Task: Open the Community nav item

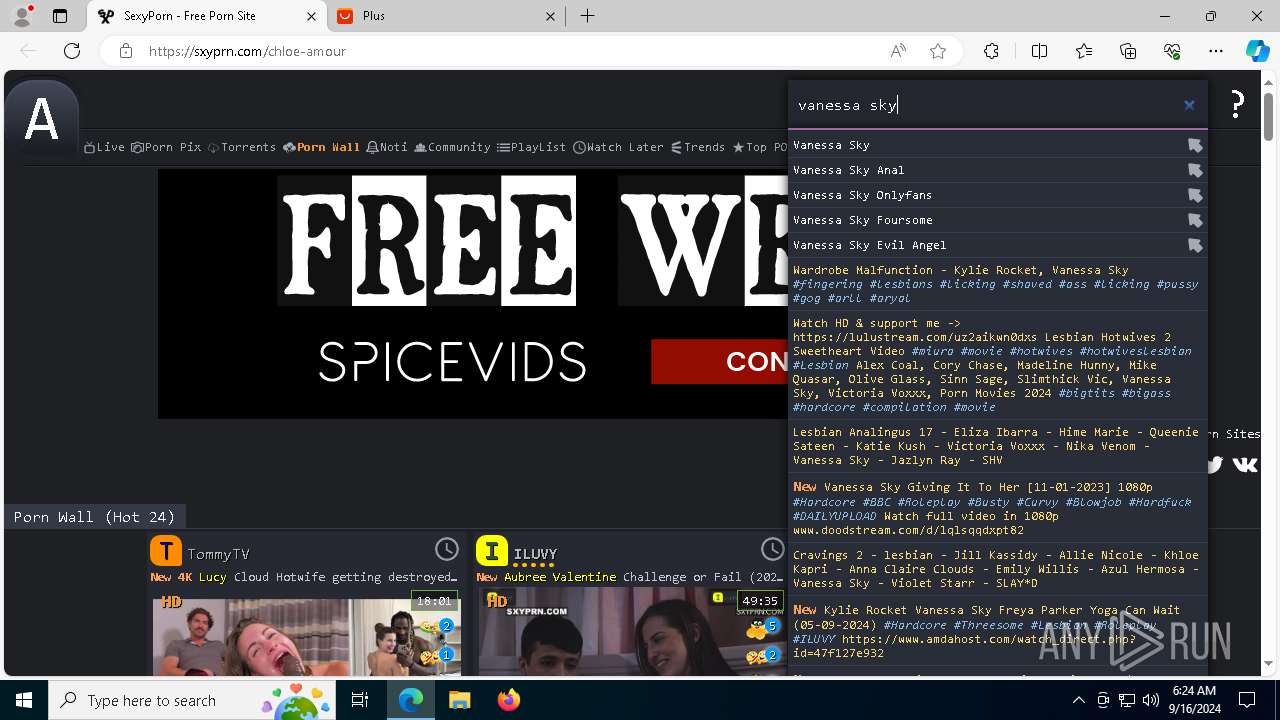Action: pos(452,147)
